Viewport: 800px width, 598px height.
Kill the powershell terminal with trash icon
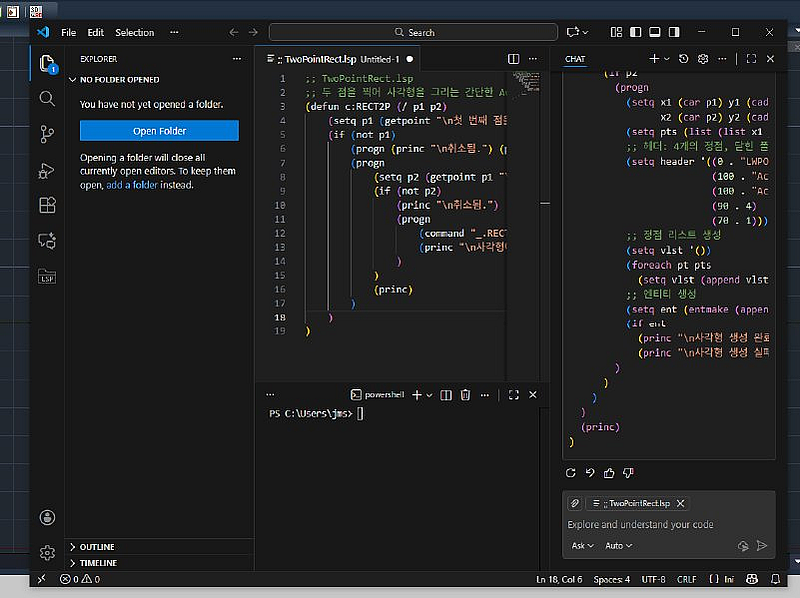click(x=465, y=395)
